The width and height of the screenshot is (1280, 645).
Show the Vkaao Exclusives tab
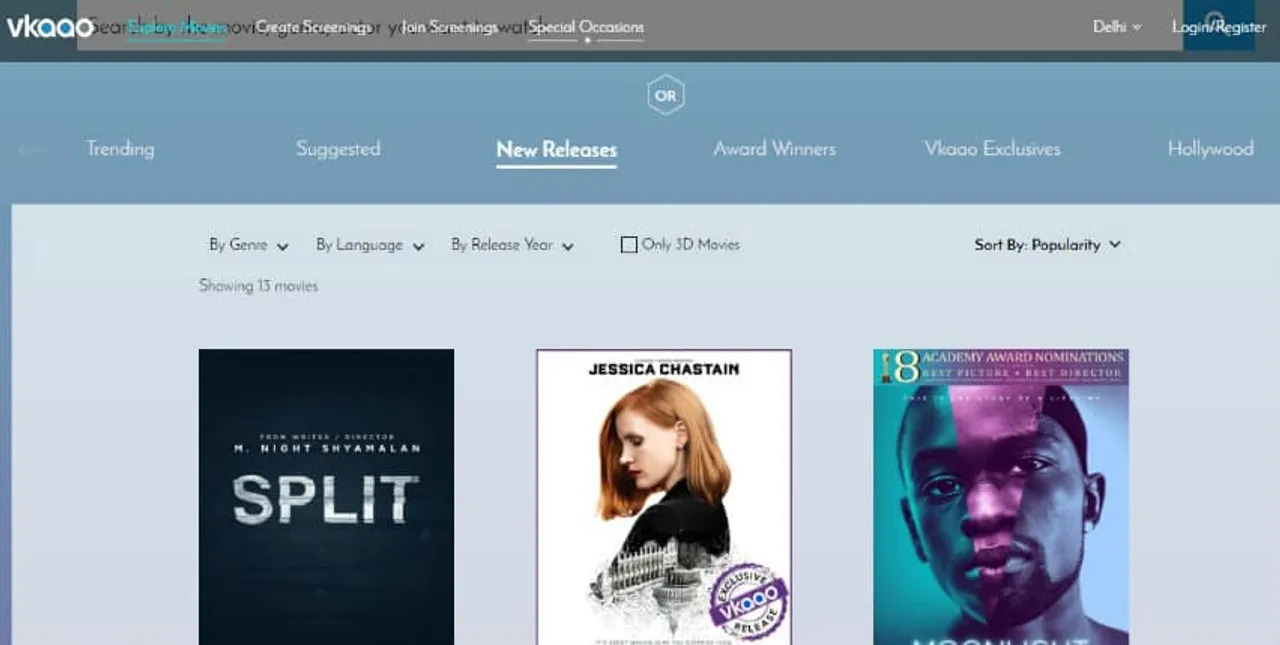pyautogui.click(x=992, y=149)
